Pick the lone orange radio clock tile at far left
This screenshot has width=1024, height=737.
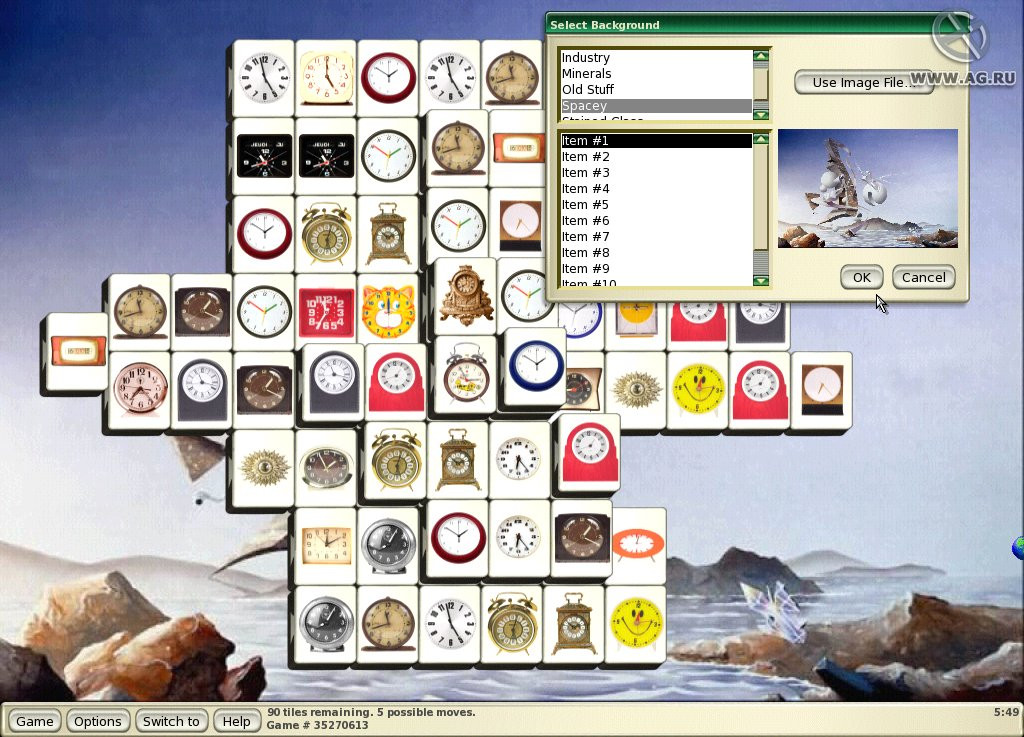pyautogui.click(x=77, y=351)
